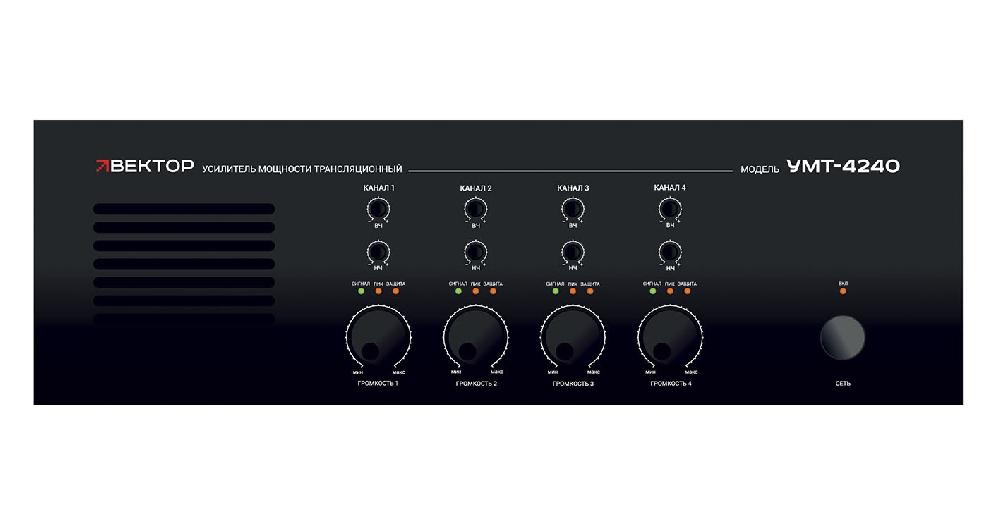The image size is (1000, 523).
Task: Click the УМТ-4240 model label
Action: (x=843, y=167)
